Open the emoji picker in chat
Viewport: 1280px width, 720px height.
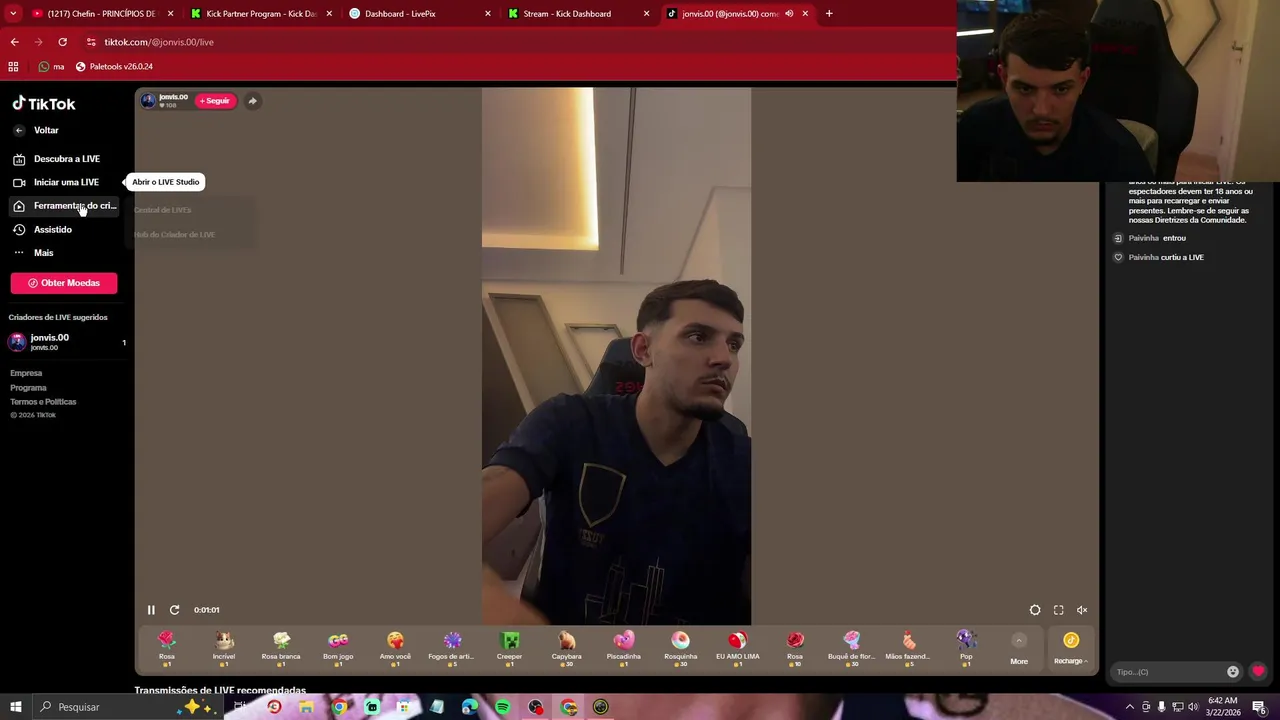click(1233, 672)
